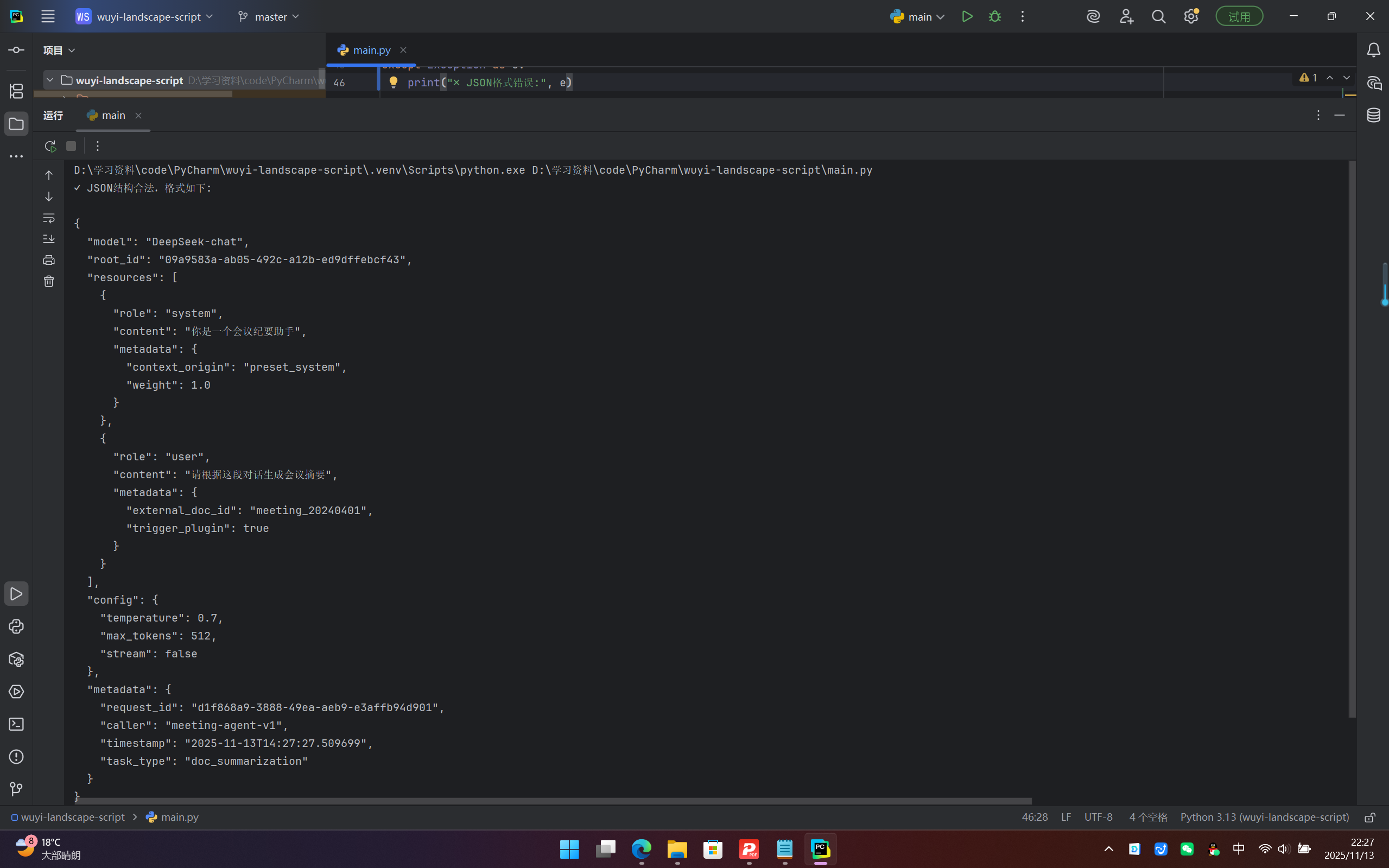The image size is (1389, 868).
Task: Toggle read-only lock in status bar
Action: pos(1370,818)
